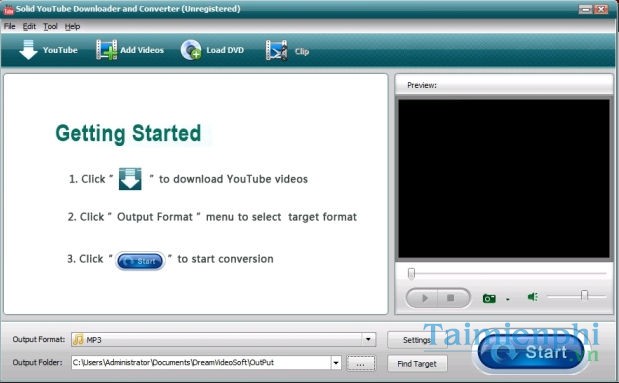
Task: Click the Find Target button
Action: (x=417, y=364)
